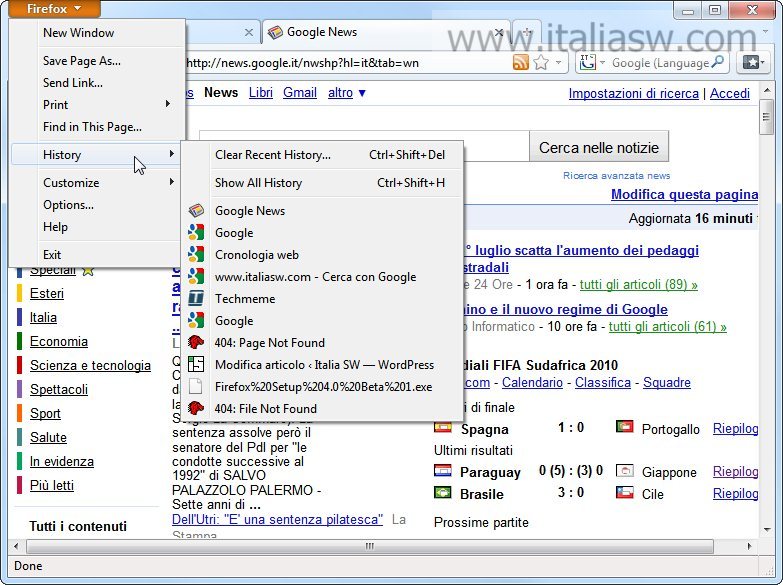This screenshot has height=585, width=783.
Task: Close the Google News tab
Action: pyautogui.click(x=498, y=32)
